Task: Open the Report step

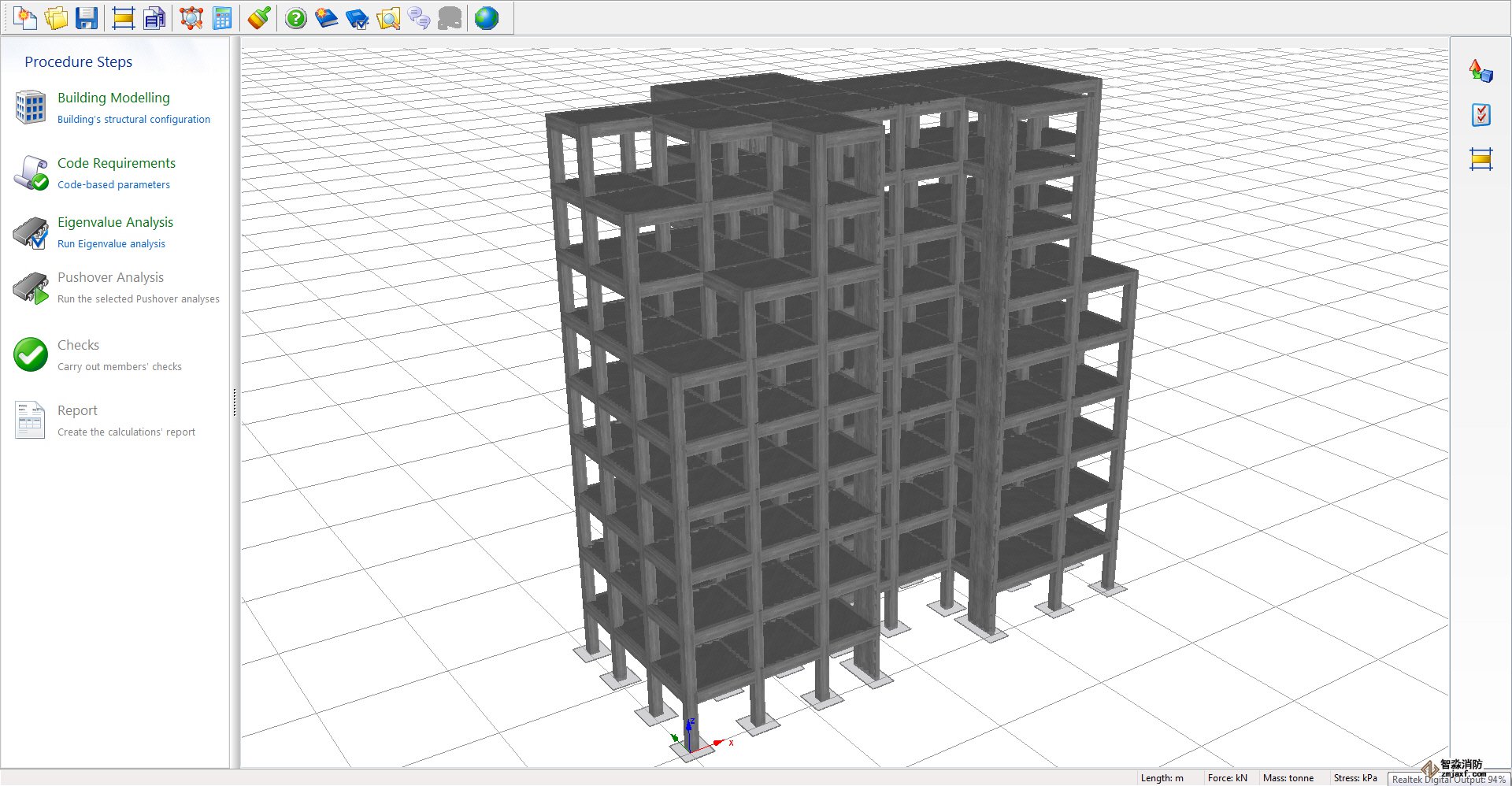Action: click(77, 410)
